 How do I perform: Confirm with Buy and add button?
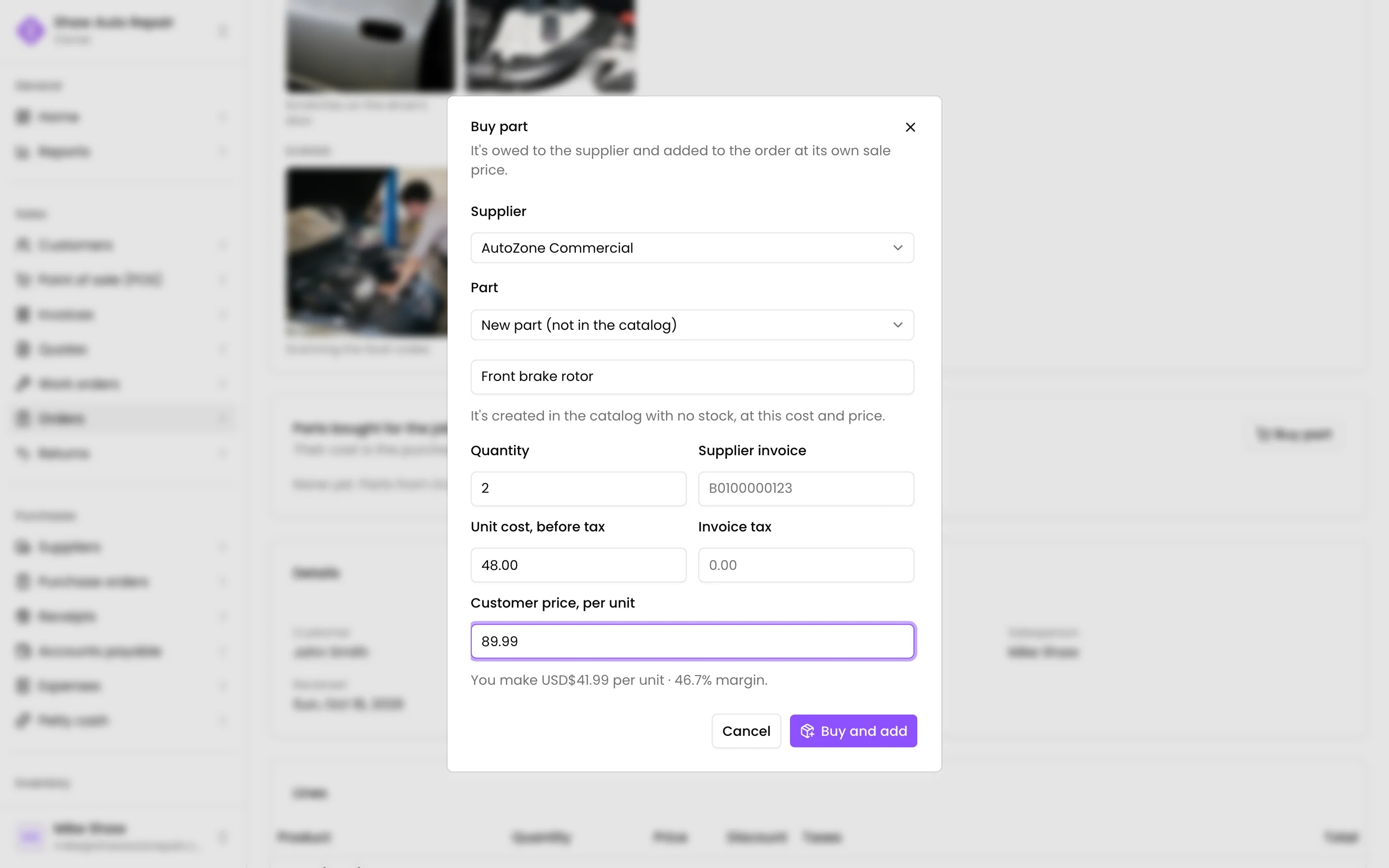[x=853, y=731]
